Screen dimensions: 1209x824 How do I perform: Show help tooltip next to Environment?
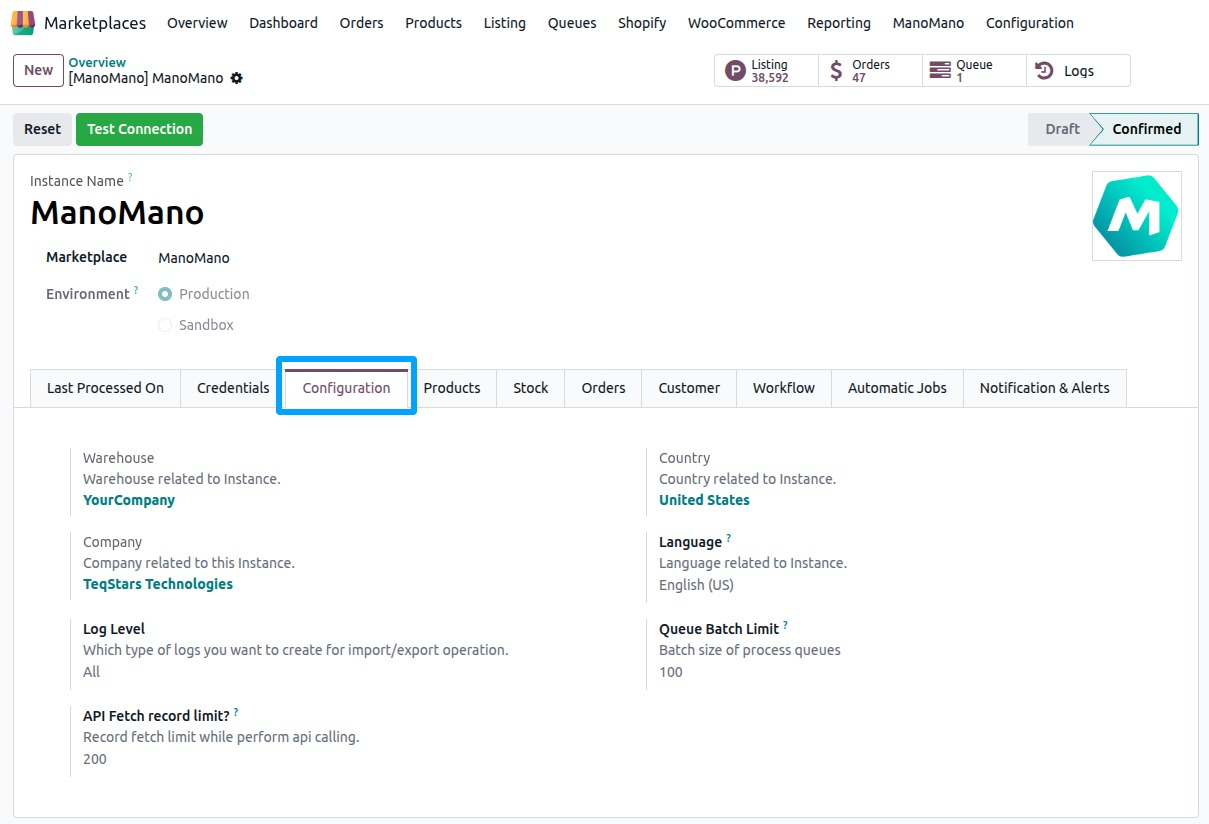click(x=136, y=290)
